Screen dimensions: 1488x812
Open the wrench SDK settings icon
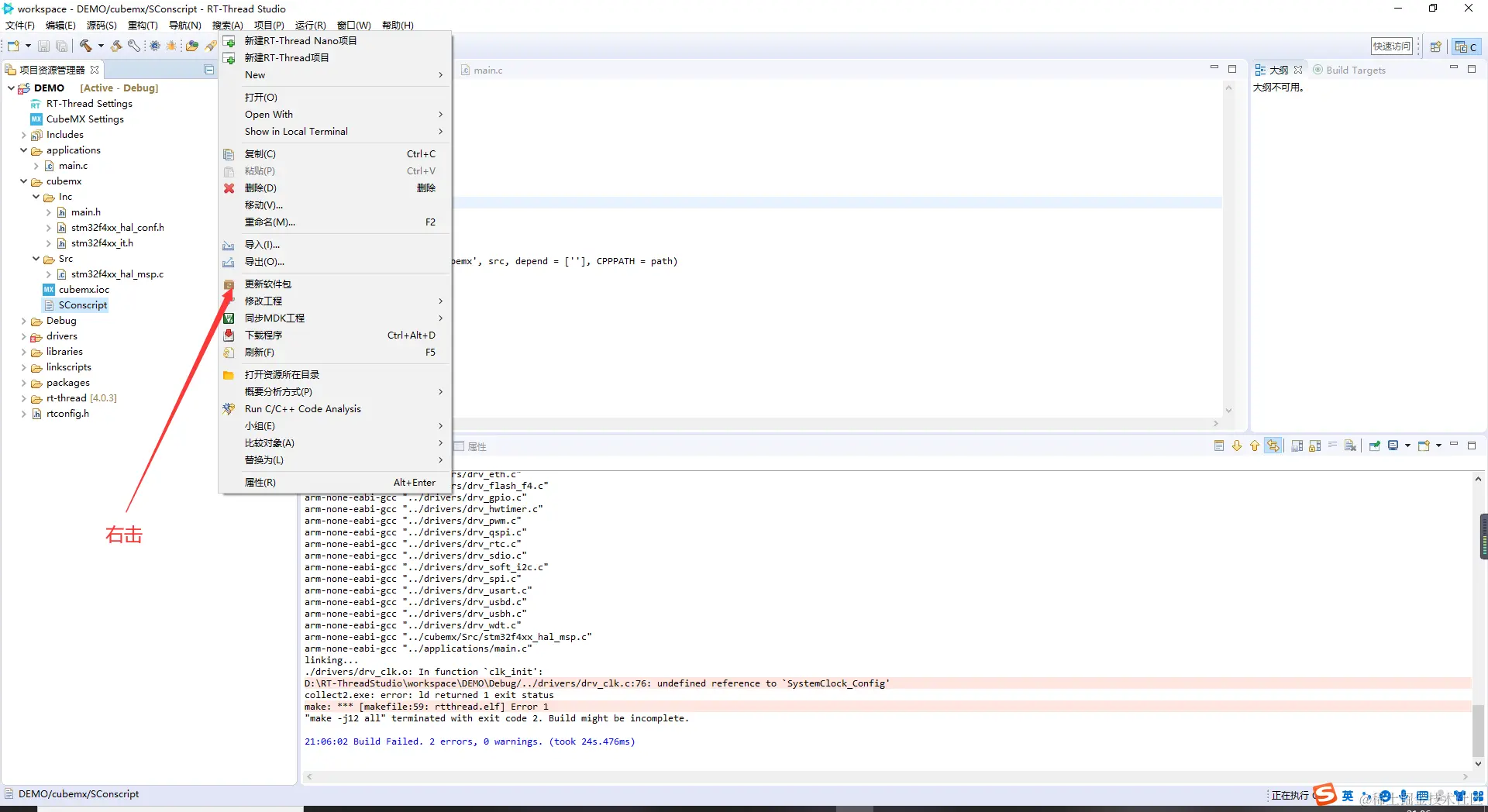tap(134, 46)
